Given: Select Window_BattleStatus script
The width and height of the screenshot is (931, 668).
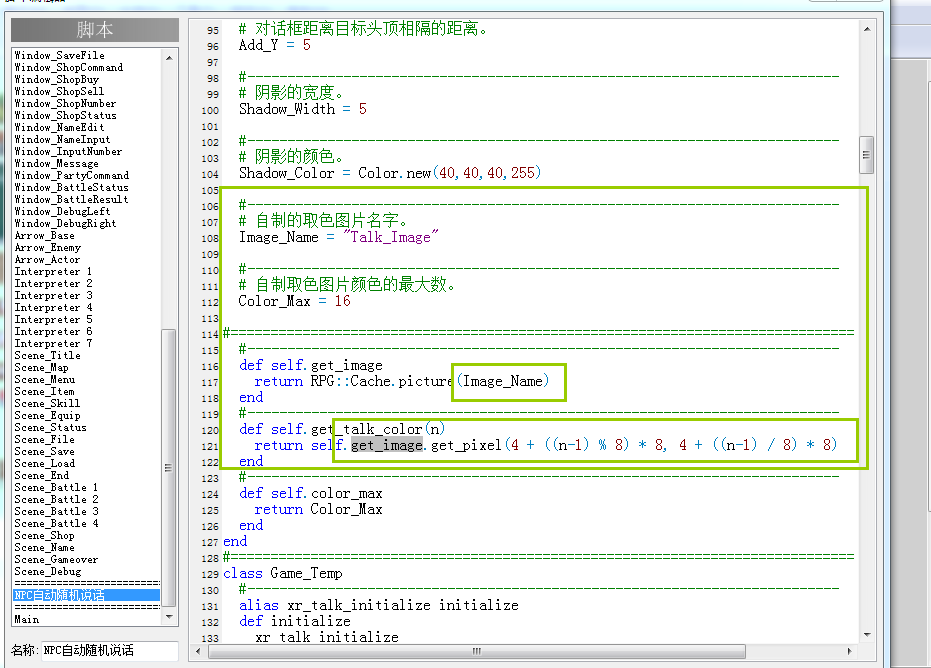Looking at the screenshot, I should (71, 187).
